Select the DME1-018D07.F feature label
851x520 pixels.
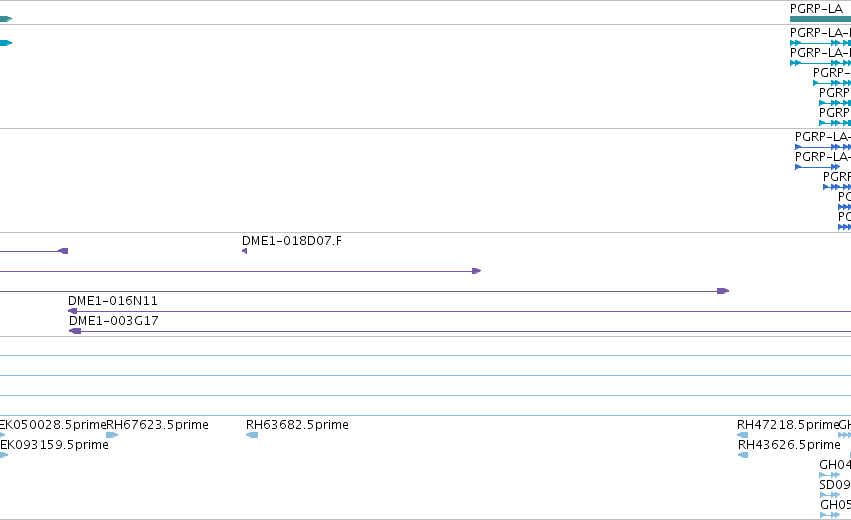click(292, 240)
